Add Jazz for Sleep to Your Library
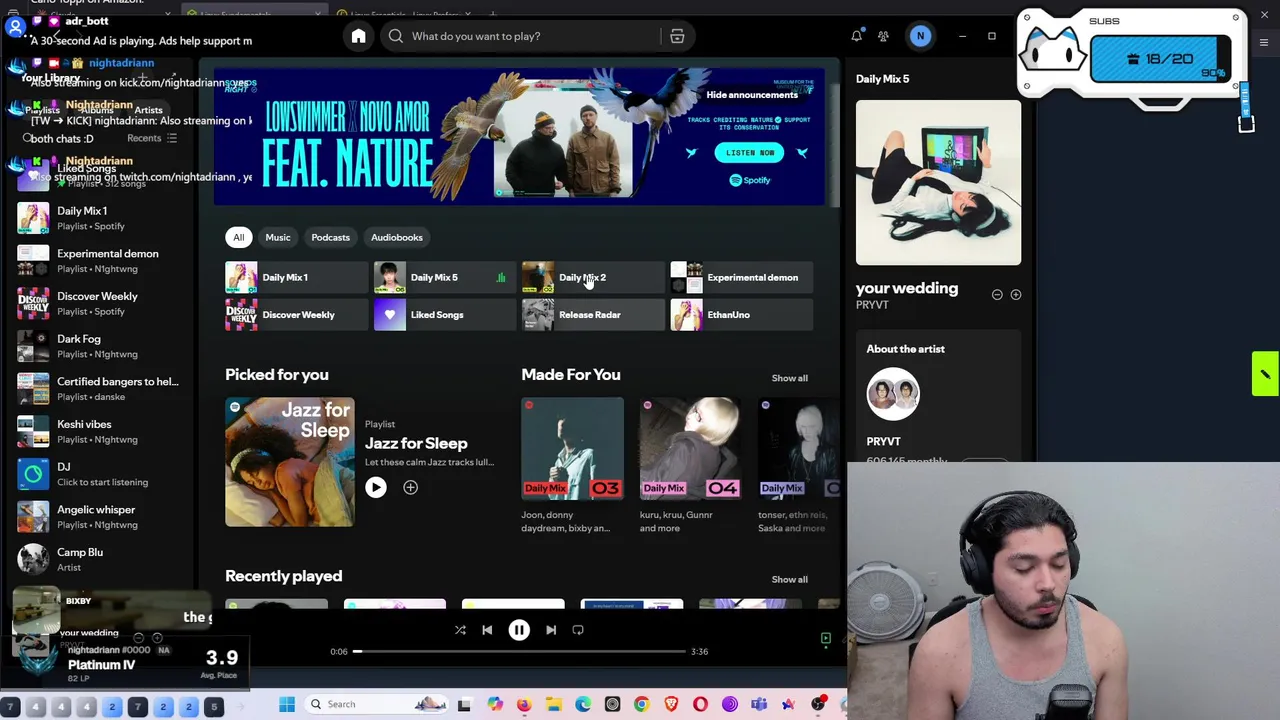 click(410, 487)
